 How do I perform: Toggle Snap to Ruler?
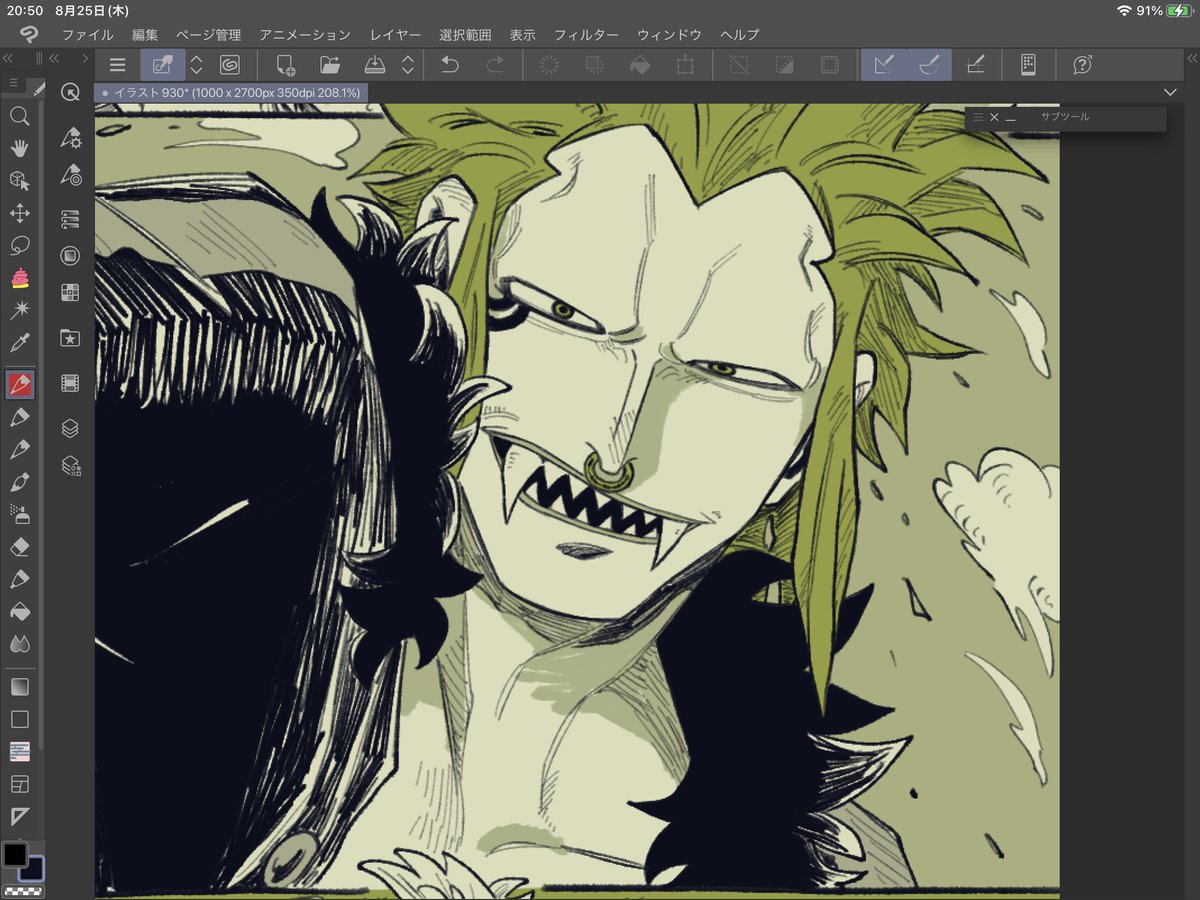[x=883, y=65]
